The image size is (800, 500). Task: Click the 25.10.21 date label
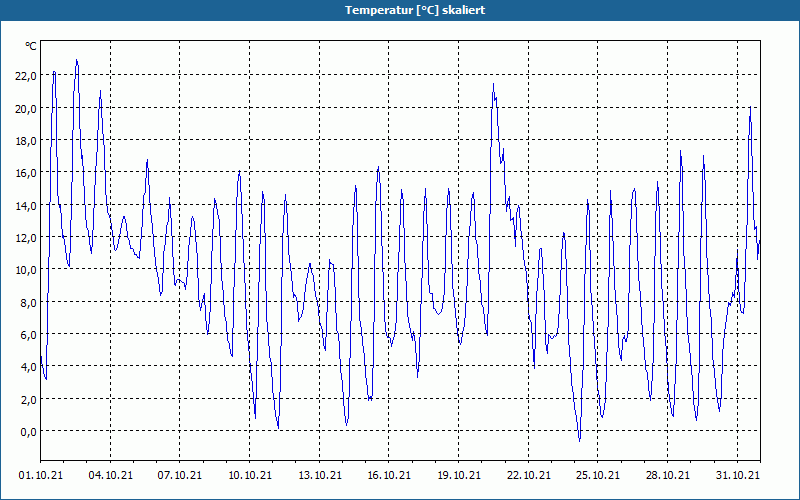[598, 475]
